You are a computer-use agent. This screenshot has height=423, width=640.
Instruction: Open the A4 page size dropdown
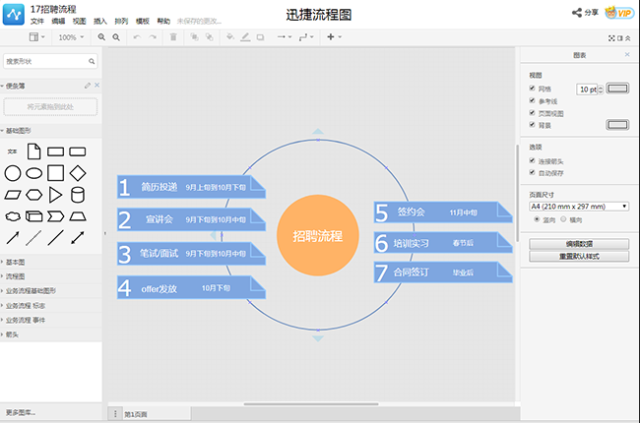pos(579,207)
